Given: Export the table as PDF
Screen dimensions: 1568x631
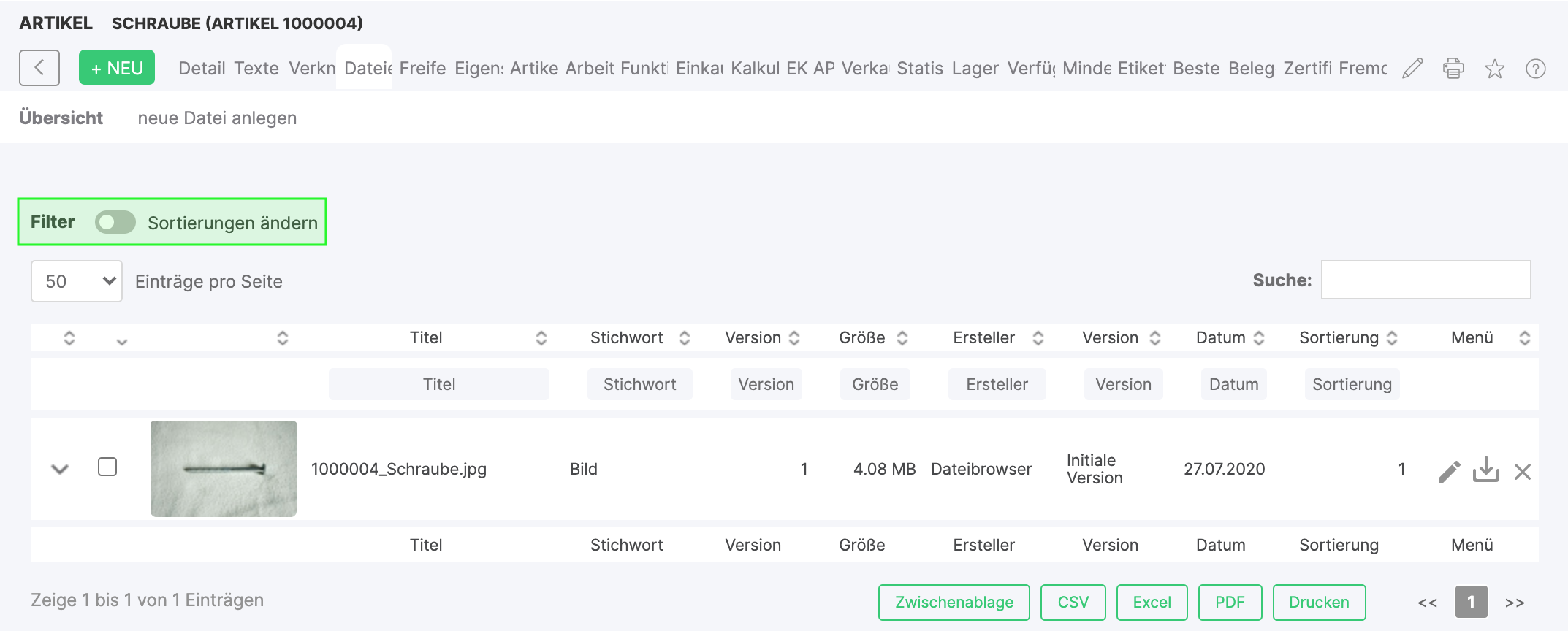Looking at the screenshot, I should [1230, 602].
